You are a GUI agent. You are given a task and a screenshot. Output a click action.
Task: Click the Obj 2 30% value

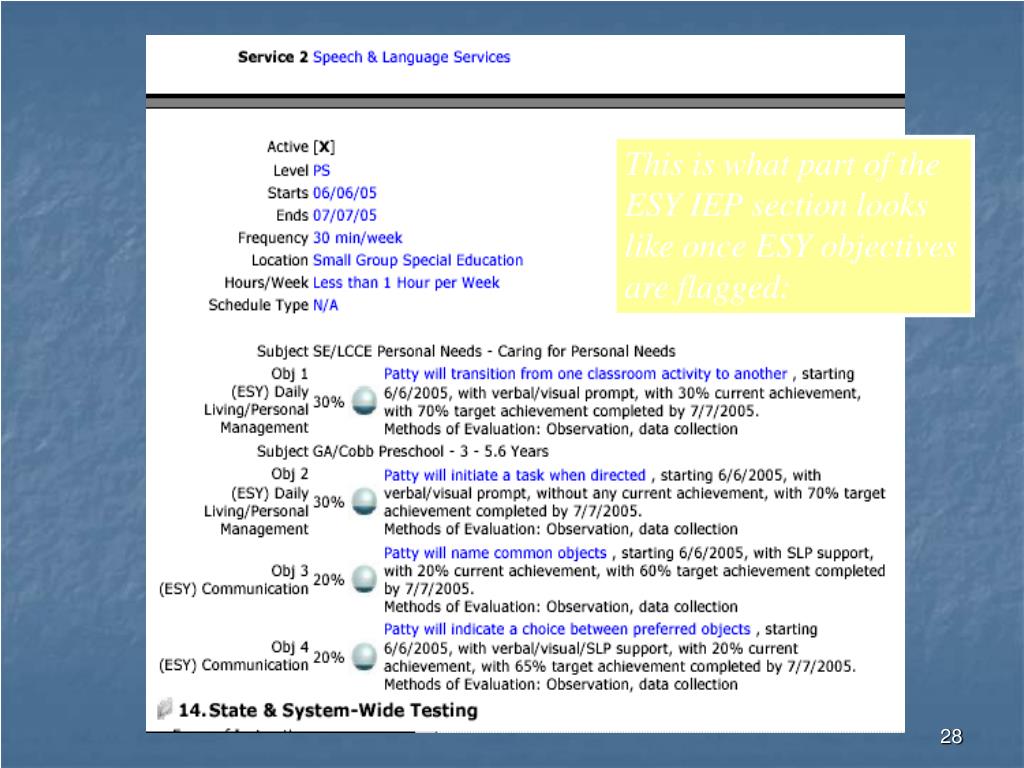328,502
